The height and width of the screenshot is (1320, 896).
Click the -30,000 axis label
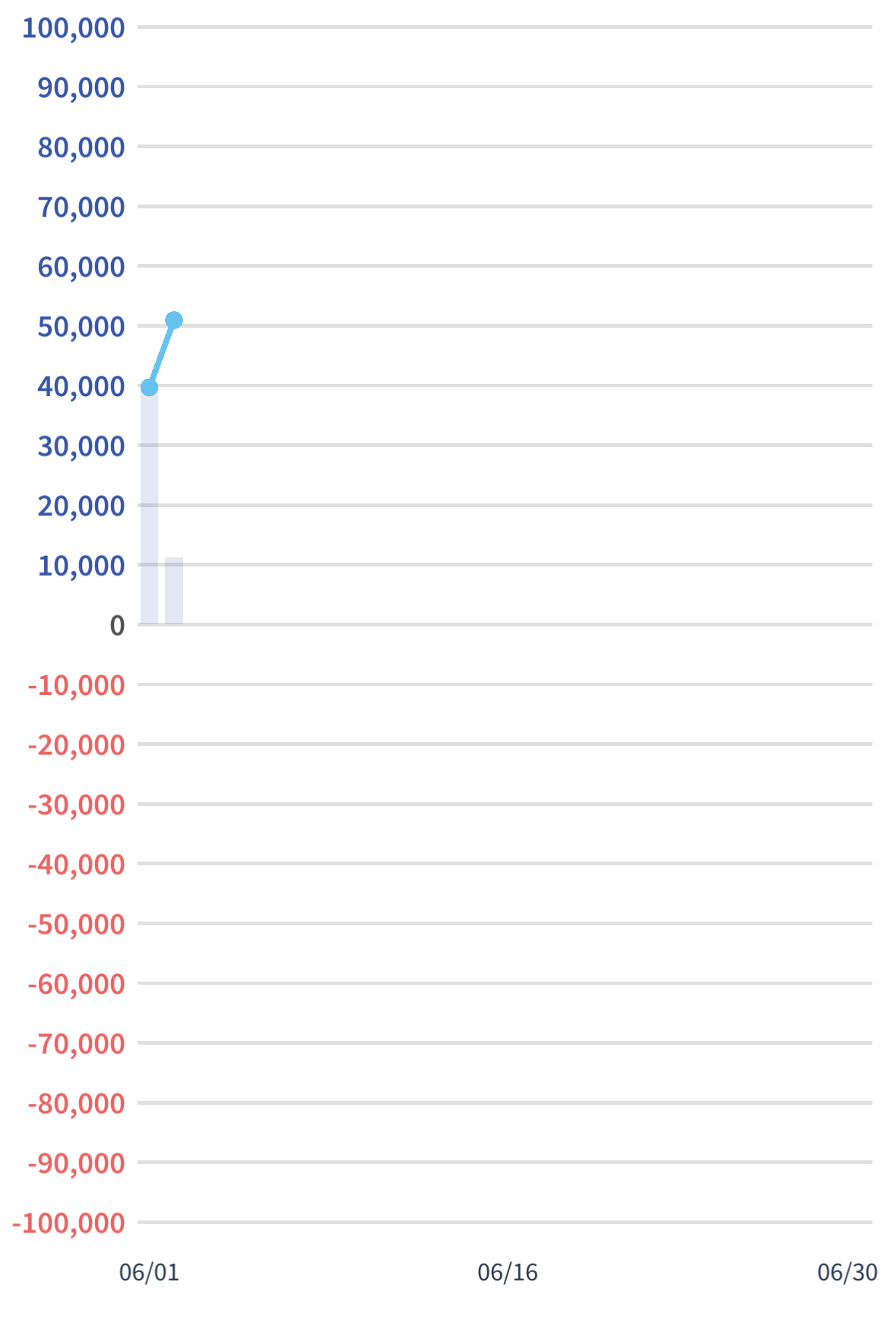(x=76, y=805)
